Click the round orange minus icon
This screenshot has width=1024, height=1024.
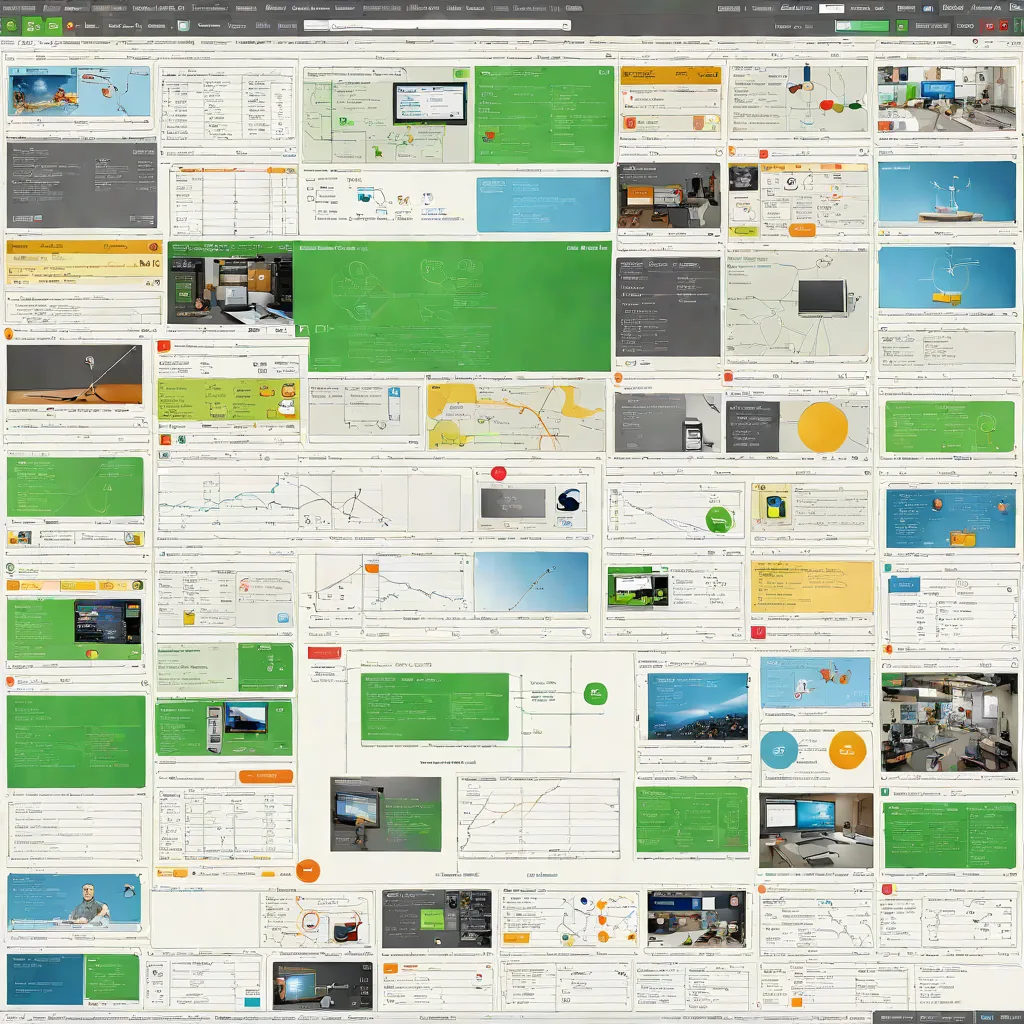tap(308, 871)
